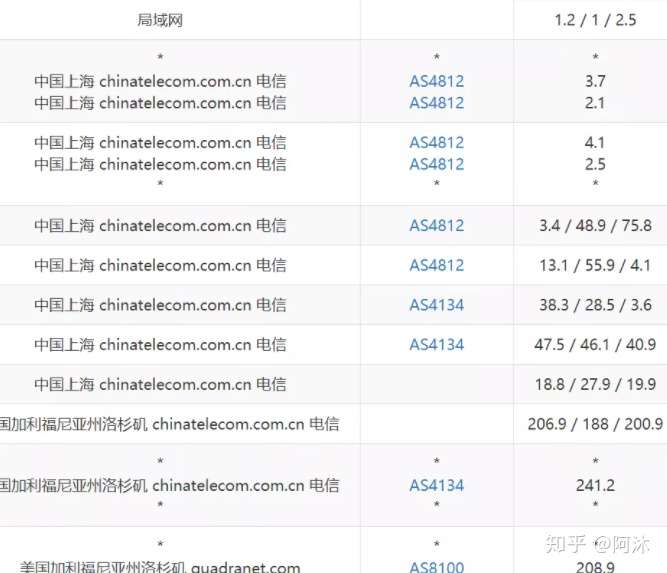Open the AS4812 link beside latency 2.1
This screenshot has height=573, width=667.
pyautogui.click(x=436, y=103)
